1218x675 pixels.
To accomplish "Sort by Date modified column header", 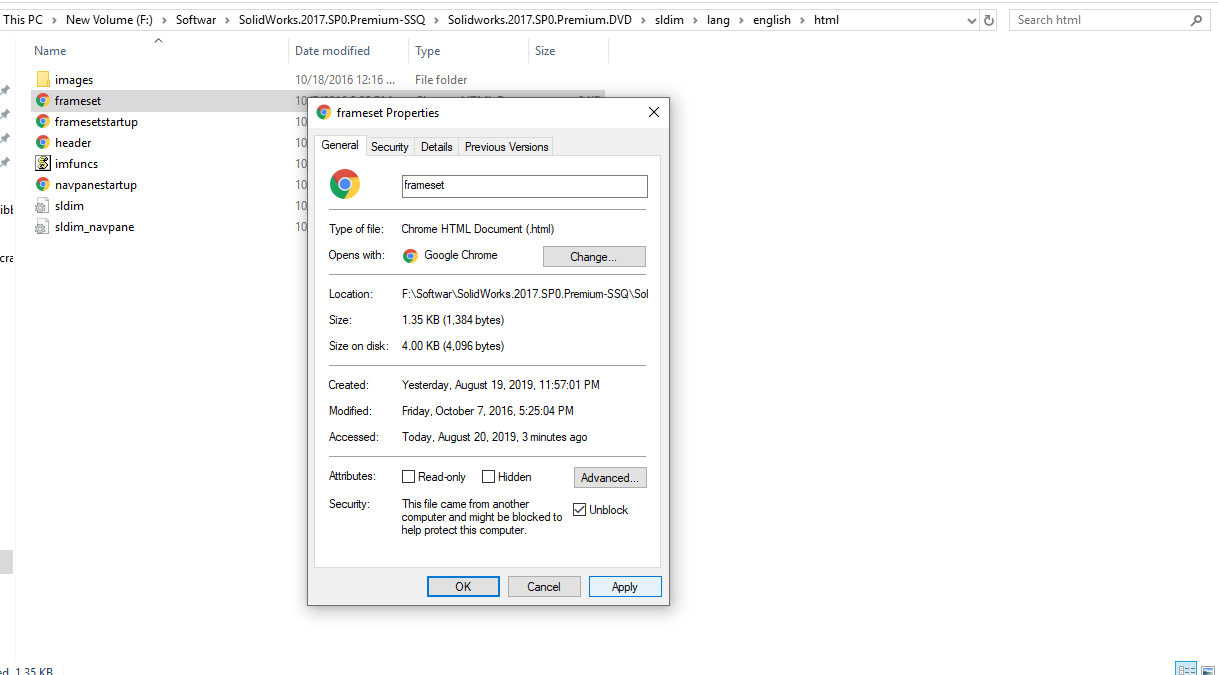I will pos(332,51).
